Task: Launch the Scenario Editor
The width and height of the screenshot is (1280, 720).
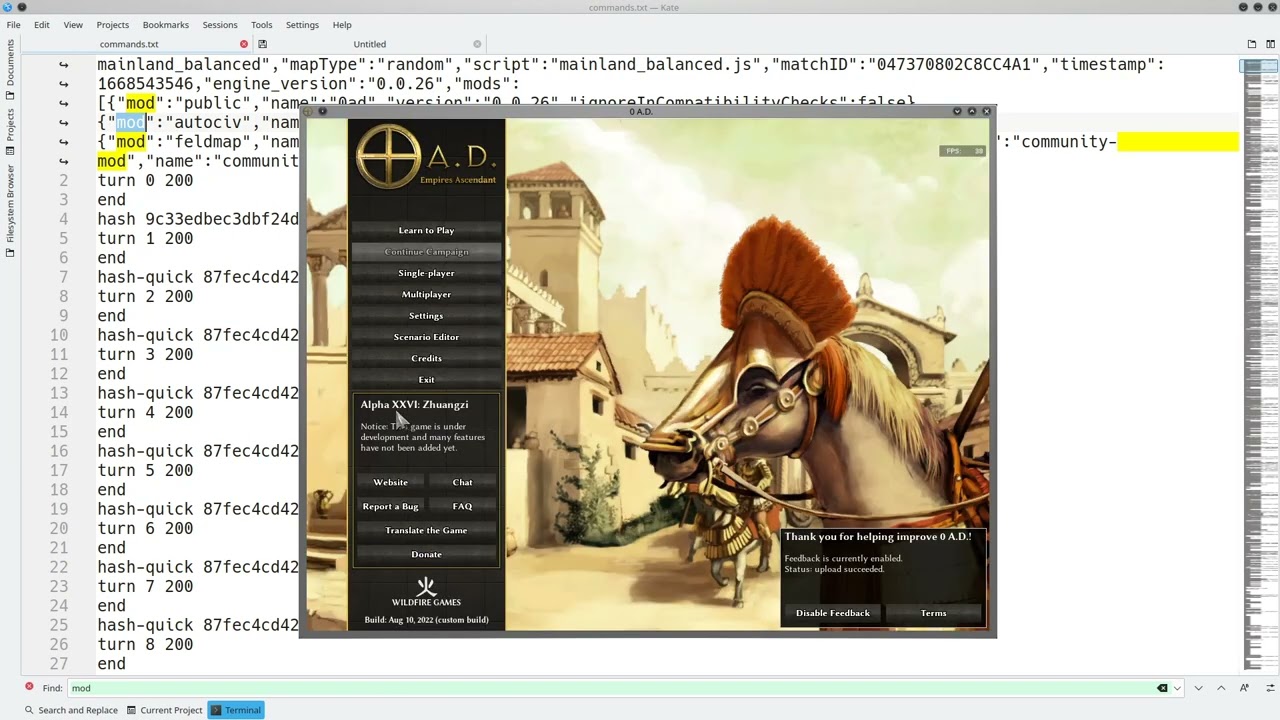Action: [426, 337]
